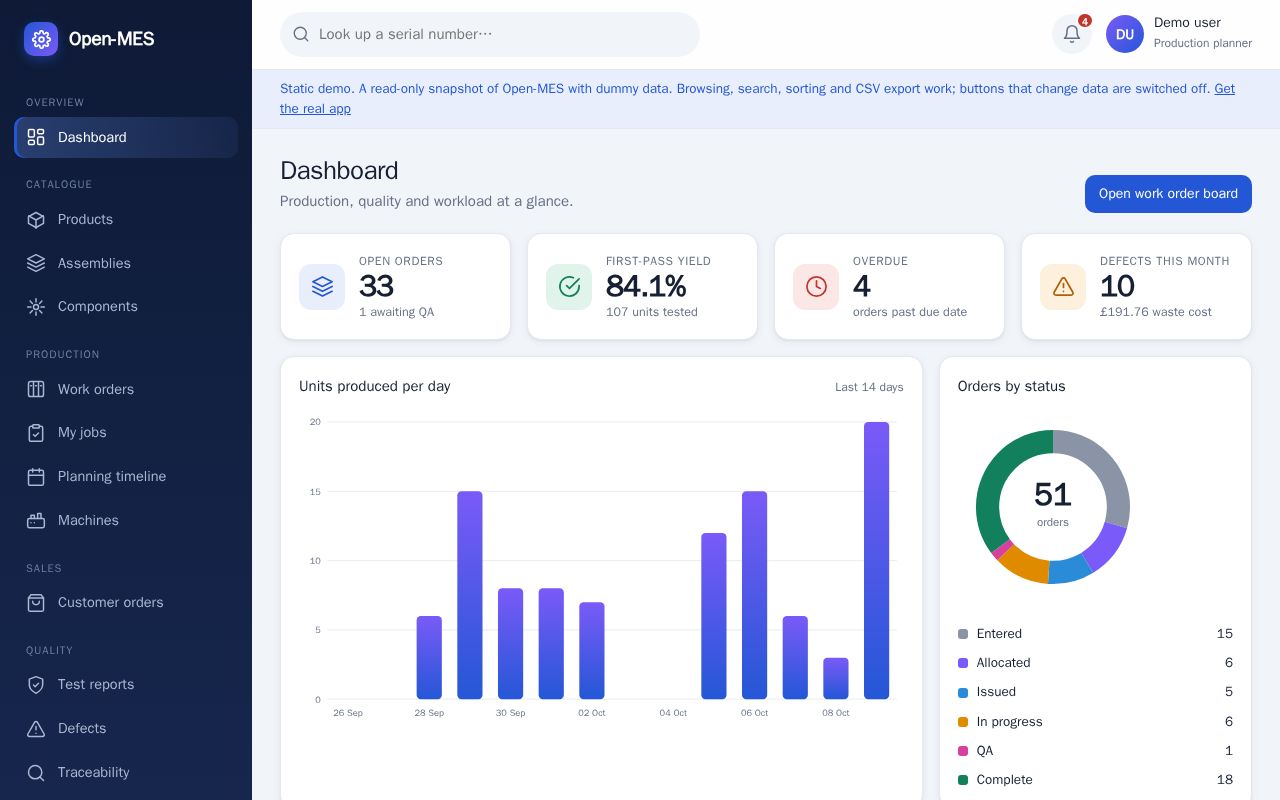Navigate to Work orders

click(126, 389)
